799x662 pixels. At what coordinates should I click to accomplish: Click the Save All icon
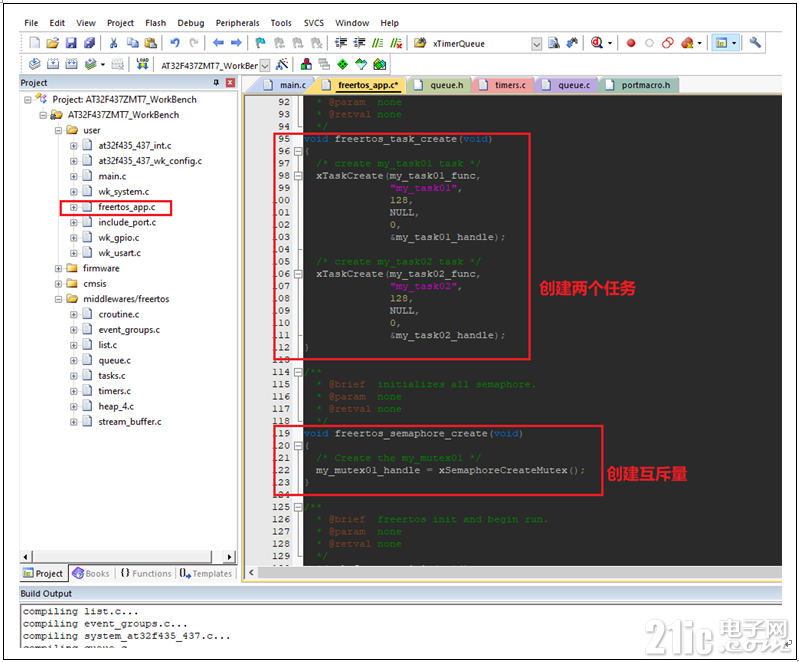[x=89, y=43]
